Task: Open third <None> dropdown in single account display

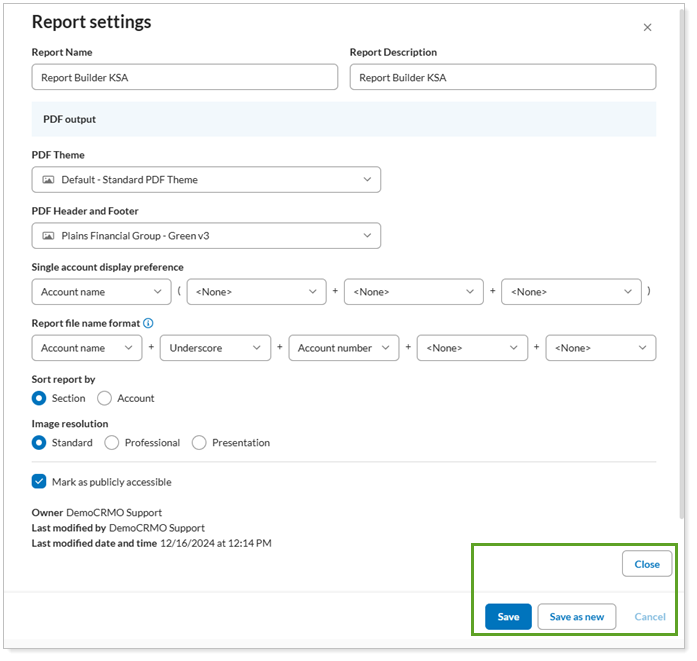Action: tap(571, 292)
